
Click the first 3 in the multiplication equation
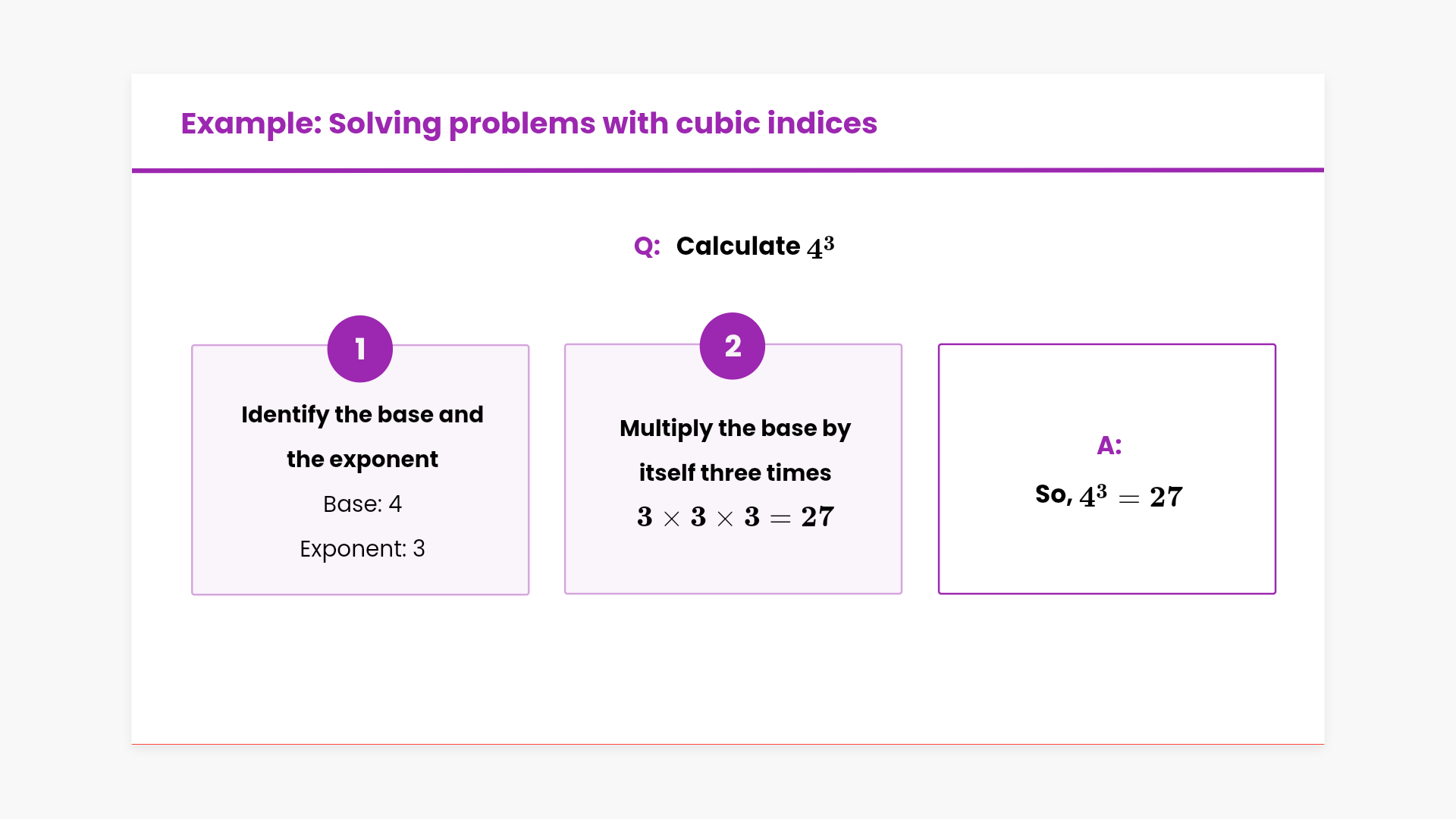(645, 517)
